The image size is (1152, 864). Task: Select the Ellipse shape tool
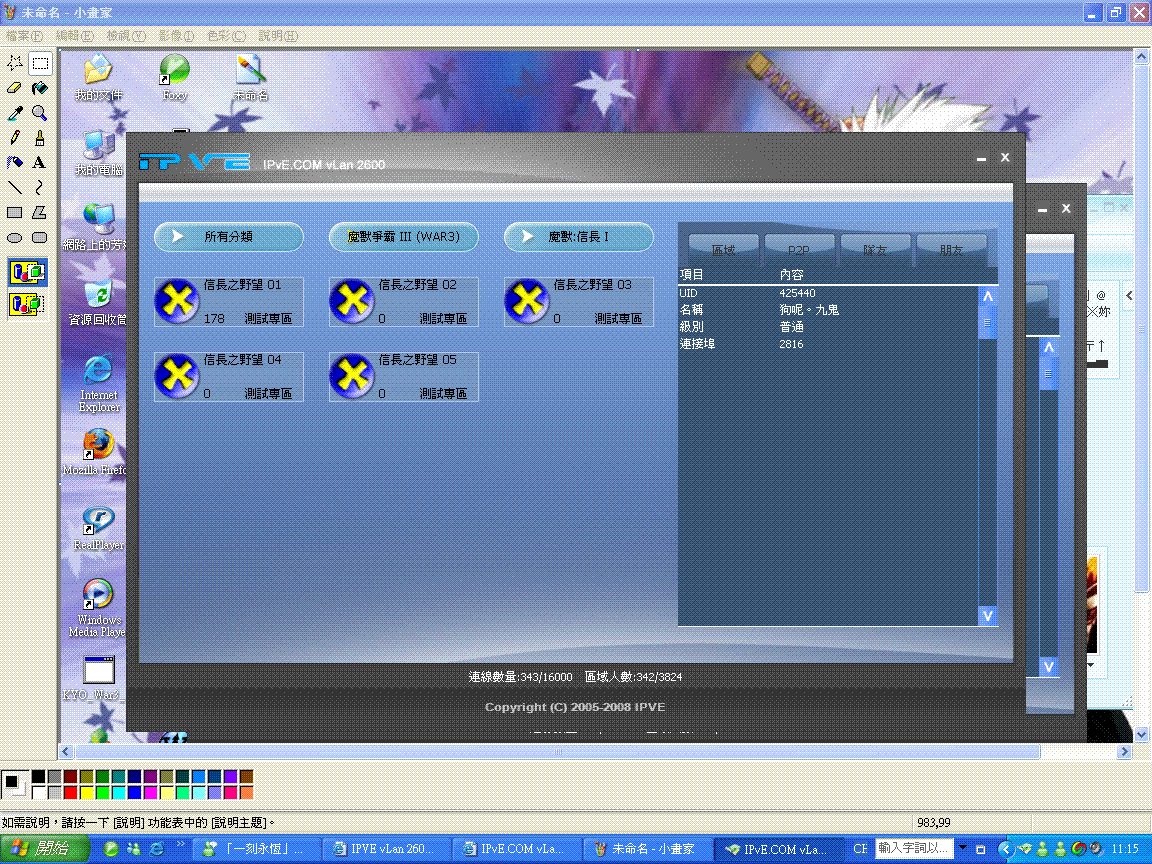tap(15, 237)
